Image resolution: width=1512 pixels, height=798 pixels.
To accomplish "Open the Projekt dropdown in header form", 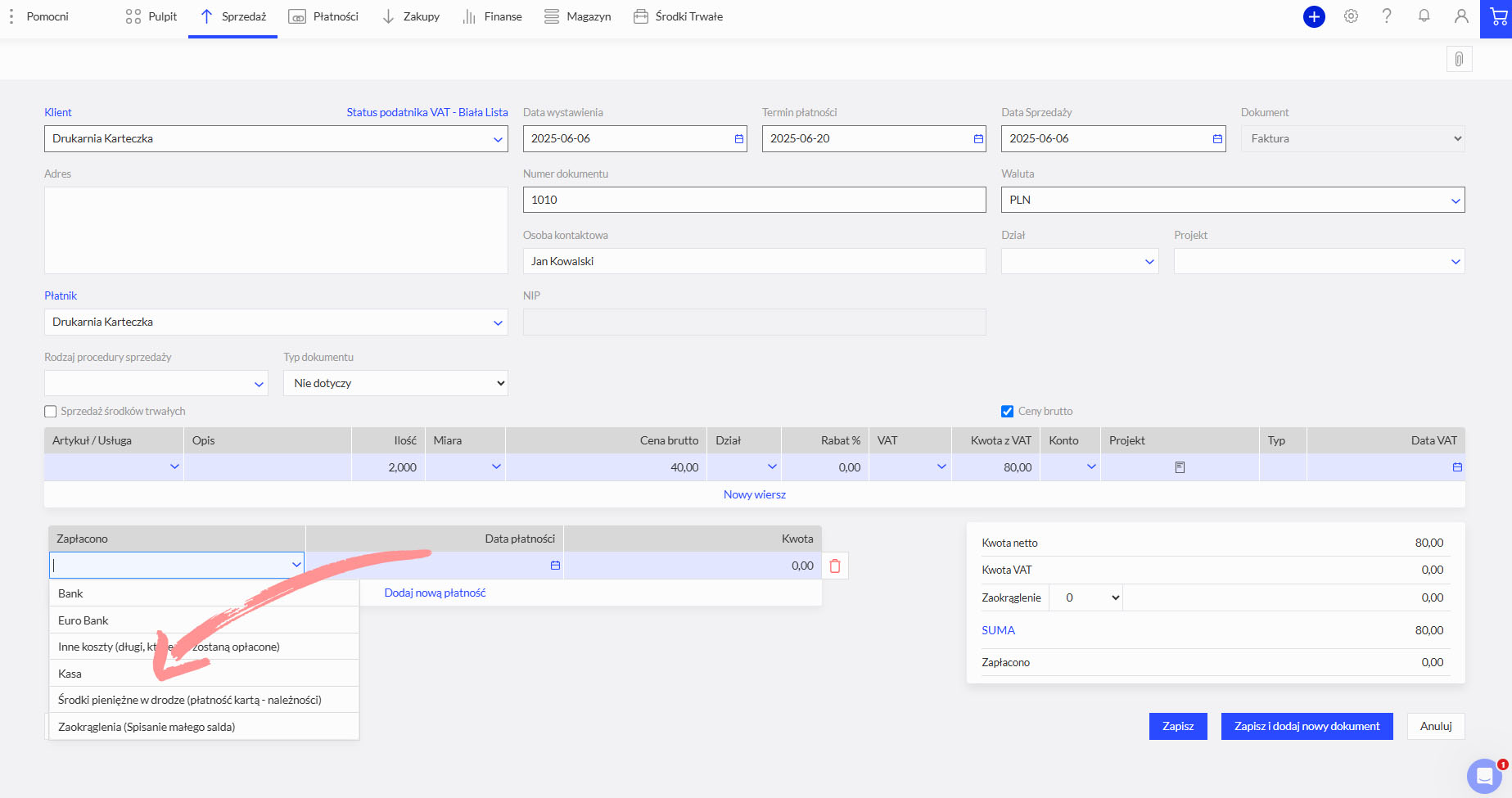I will click(1456, 262).
